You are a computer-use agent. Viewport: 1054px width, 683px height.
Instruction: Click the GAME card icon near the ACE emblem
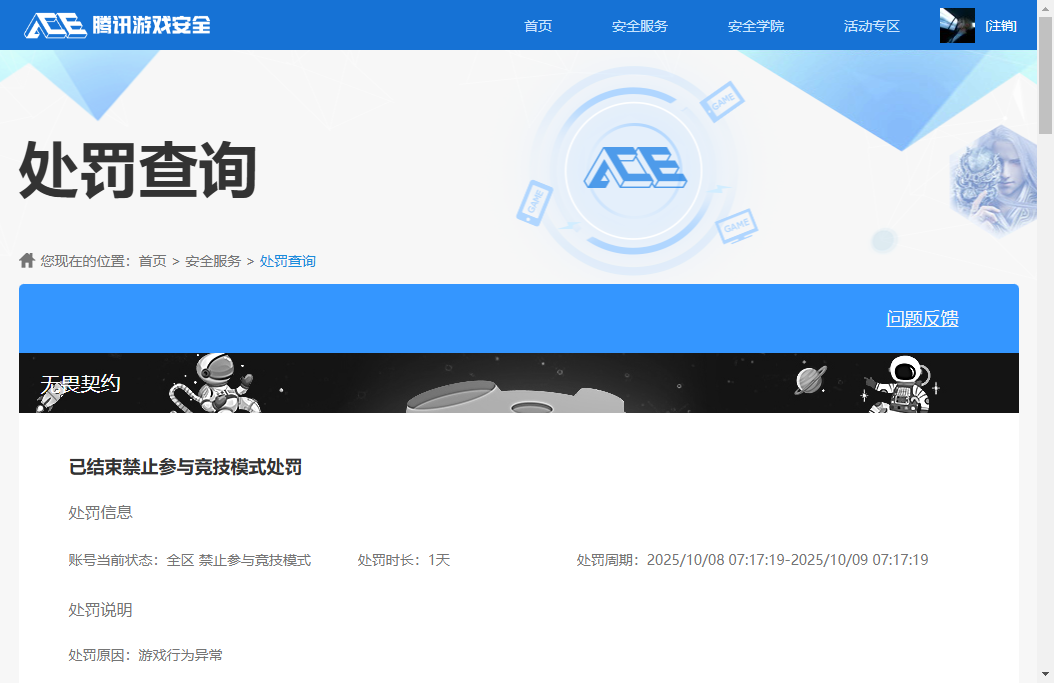point(724,100)
